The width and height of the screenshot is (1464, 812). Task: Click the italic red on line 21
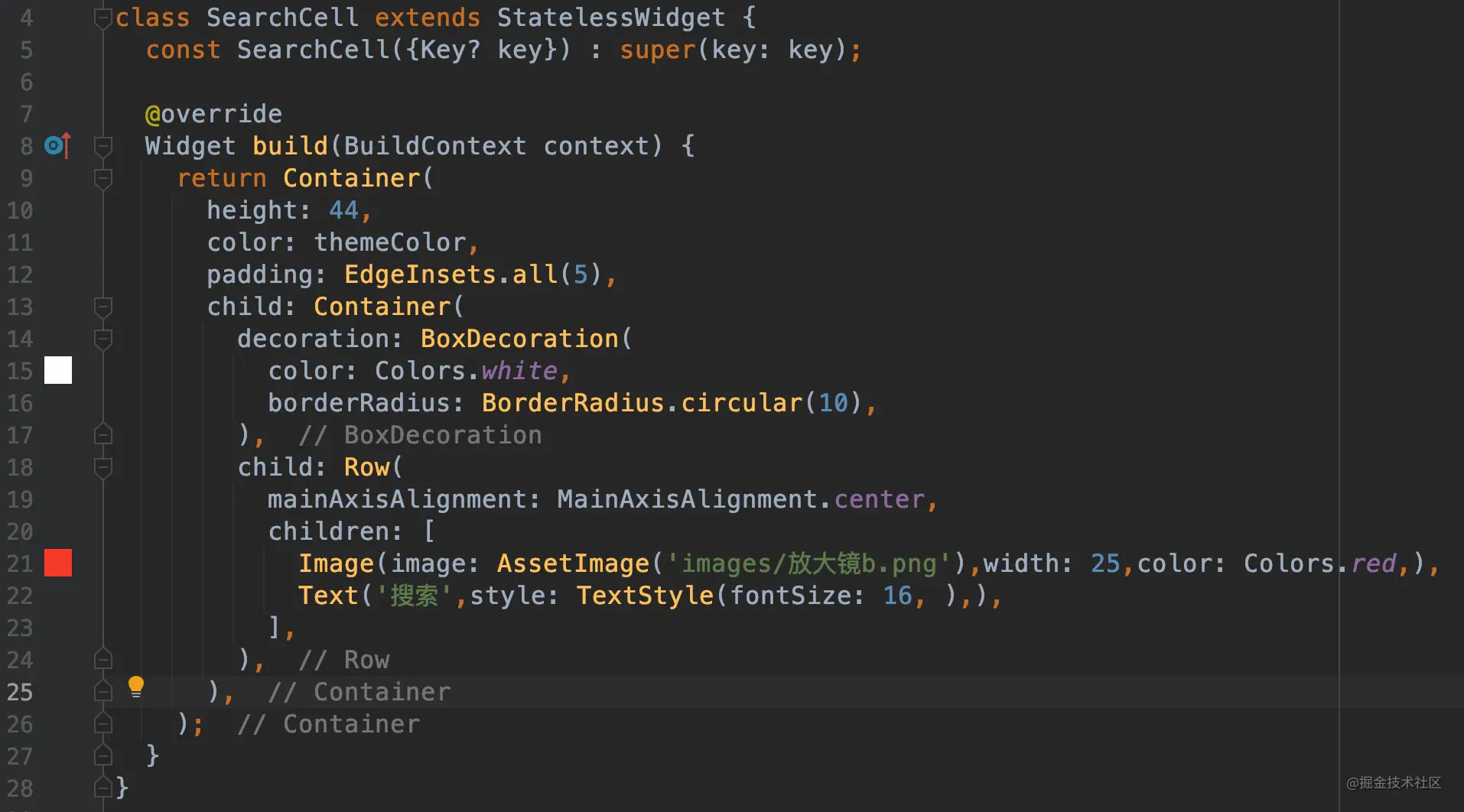pyautogui.click(x=1374, y=564)
